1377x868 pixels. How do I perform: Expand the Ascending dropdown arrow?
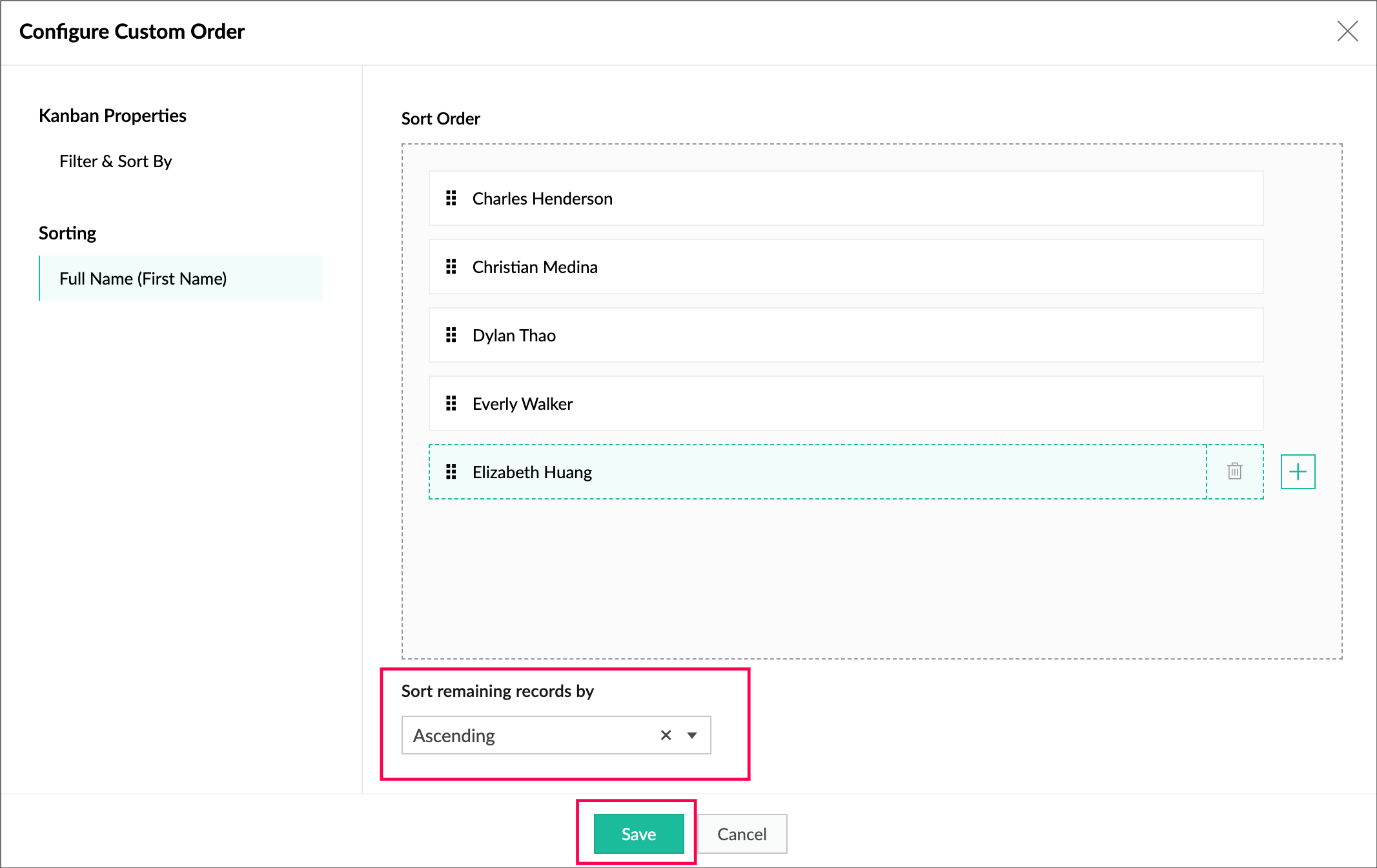pyautogui.click(x=692, y=735)
